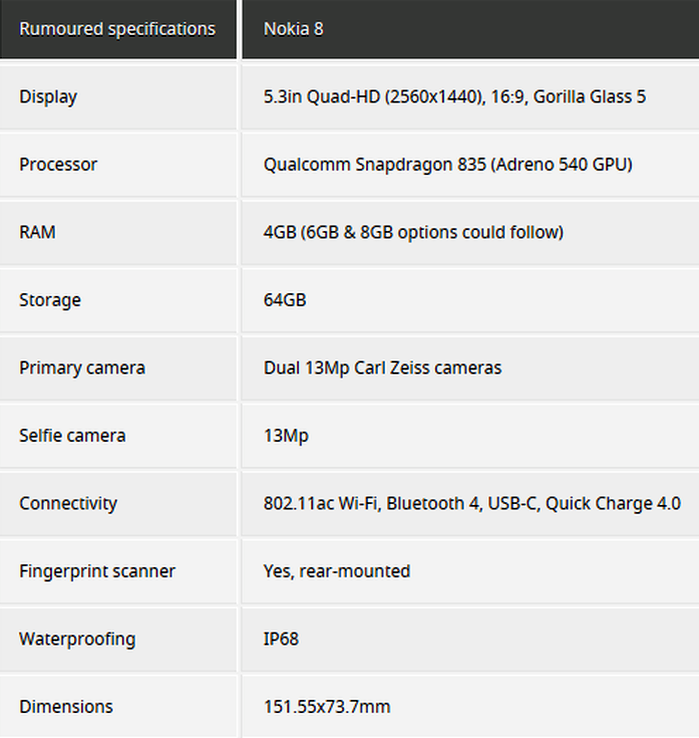Click the Yes, rear-mounted value
The image size is (699, 738).
(336, 572)
